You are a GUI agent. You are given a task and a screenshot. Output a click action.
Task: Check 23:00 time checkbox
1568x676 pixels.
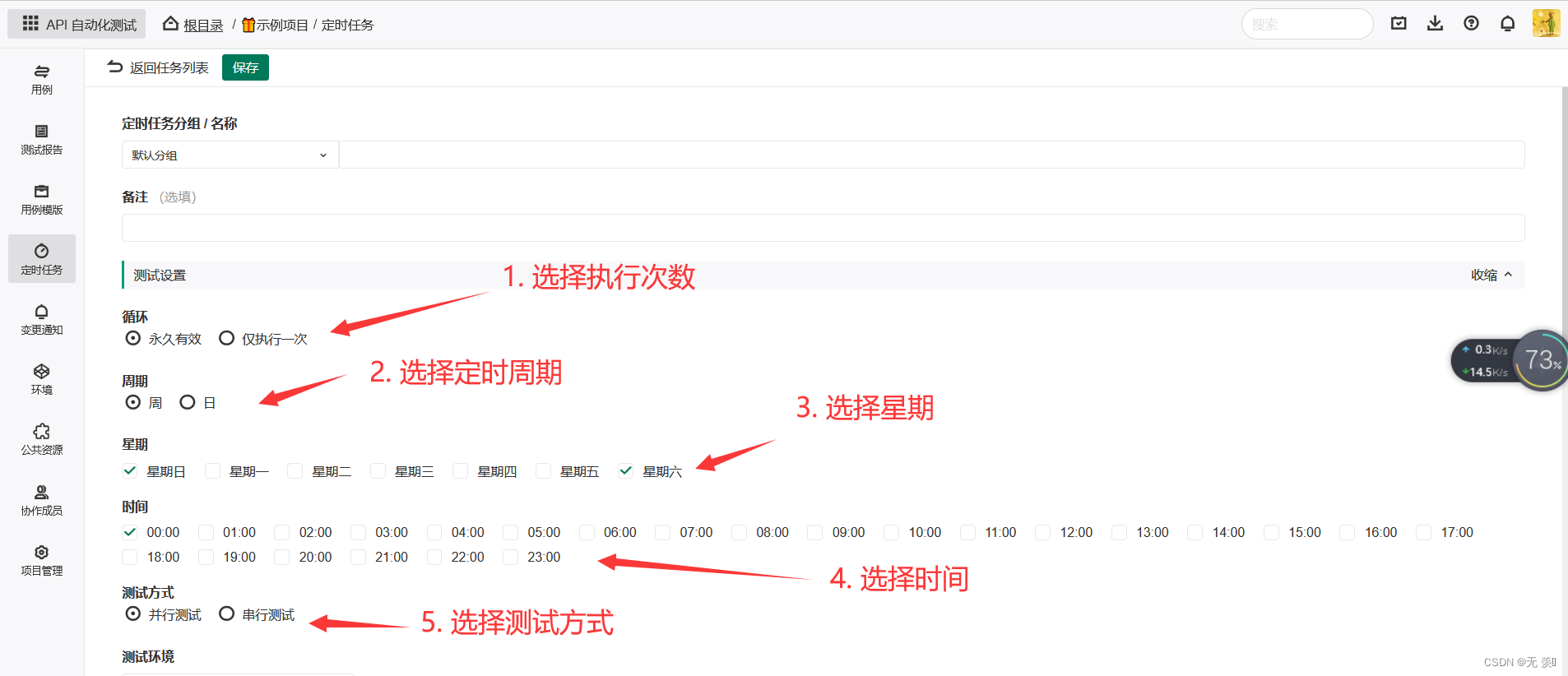(510, 557)
